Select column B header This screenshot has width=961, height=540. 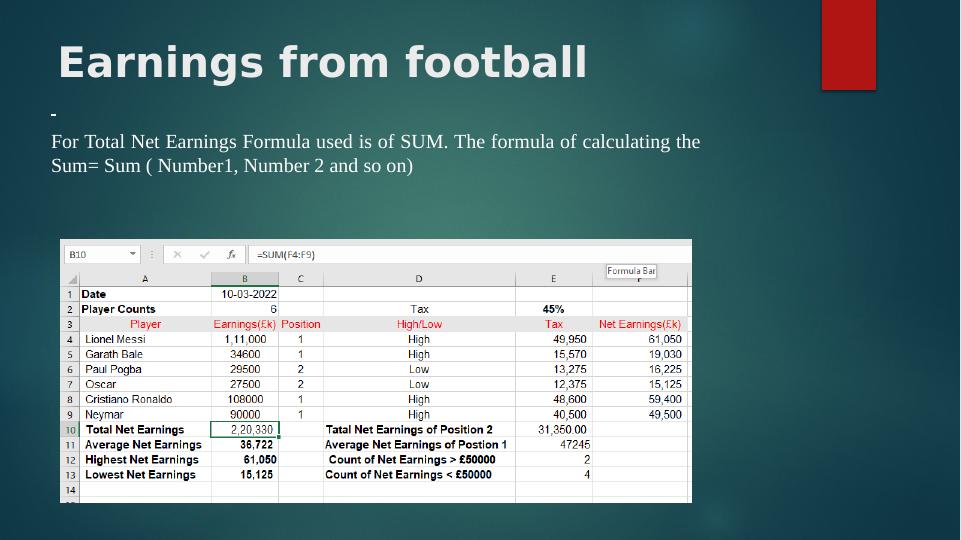click(x=244, y=279)
